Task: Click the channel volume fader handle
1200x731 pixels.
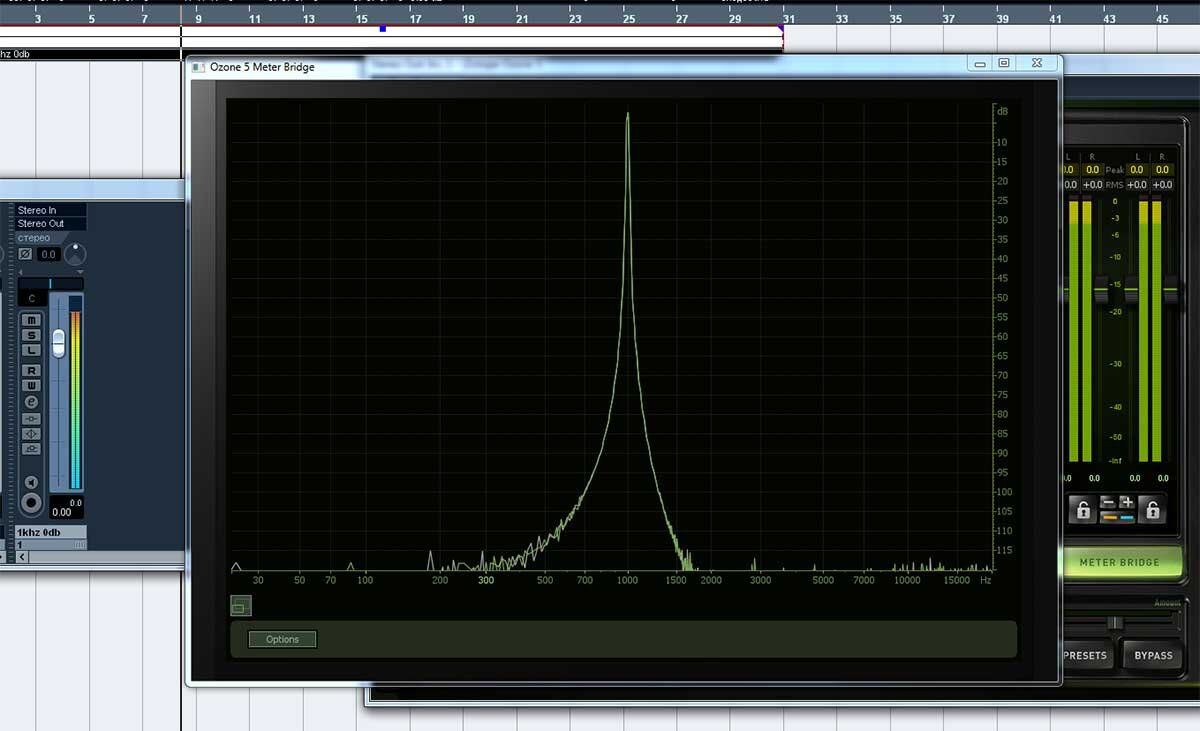Action: pyautogui.click(x=58, y=343)
